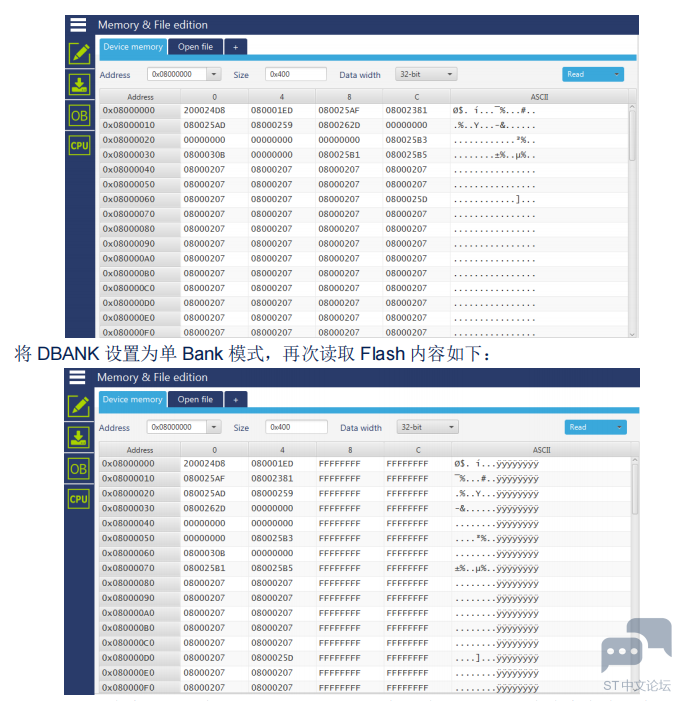
Task: Open the chat bubble forum icon
Action: pyautogui.click(x=637, y=644)
